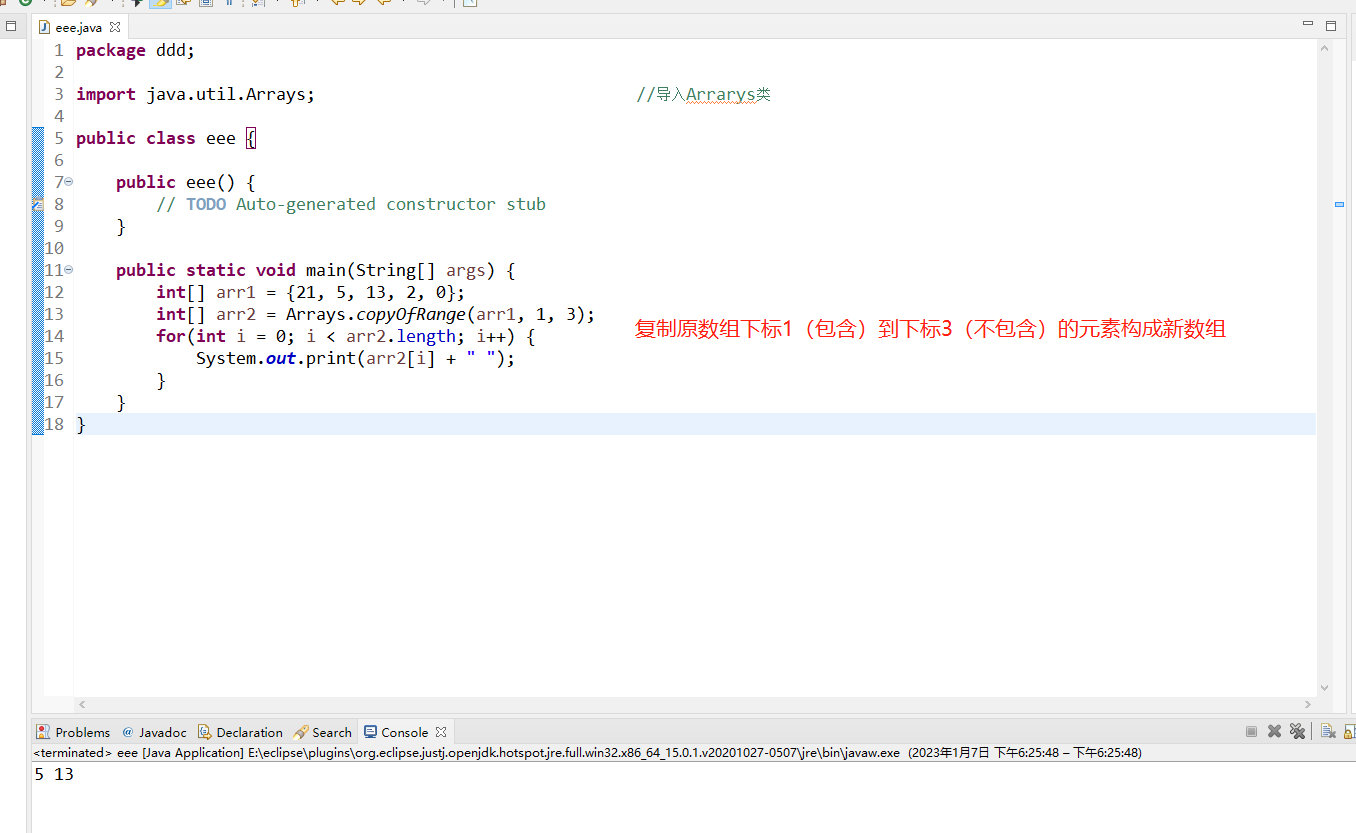Image resolution: width=1356 pixels, height=833 pixels.
Task: Remove the terminated eee launch
Action: 1274,731
